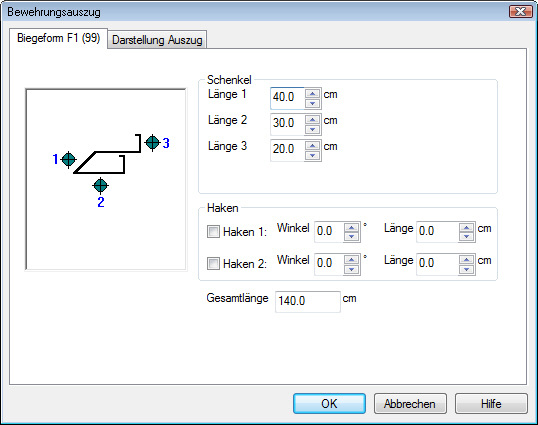
Task: Open the Hilfe button
Action: point(491,404)
